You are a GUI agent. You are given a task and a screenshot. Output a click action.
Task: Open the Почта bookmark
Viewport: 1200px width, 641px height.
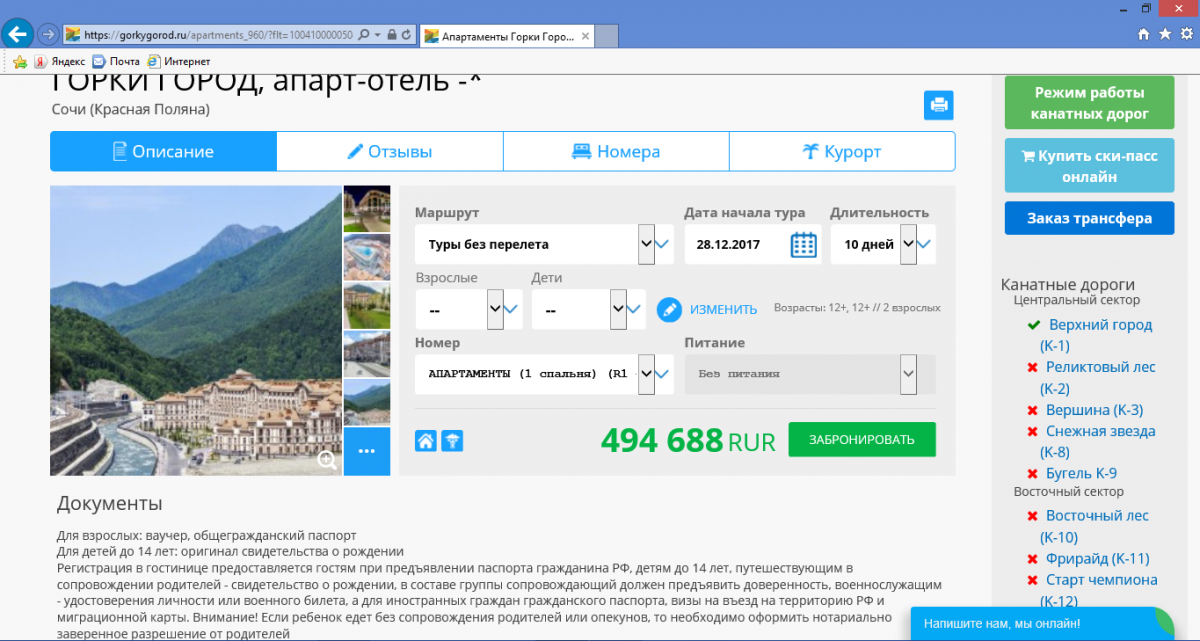116,61
